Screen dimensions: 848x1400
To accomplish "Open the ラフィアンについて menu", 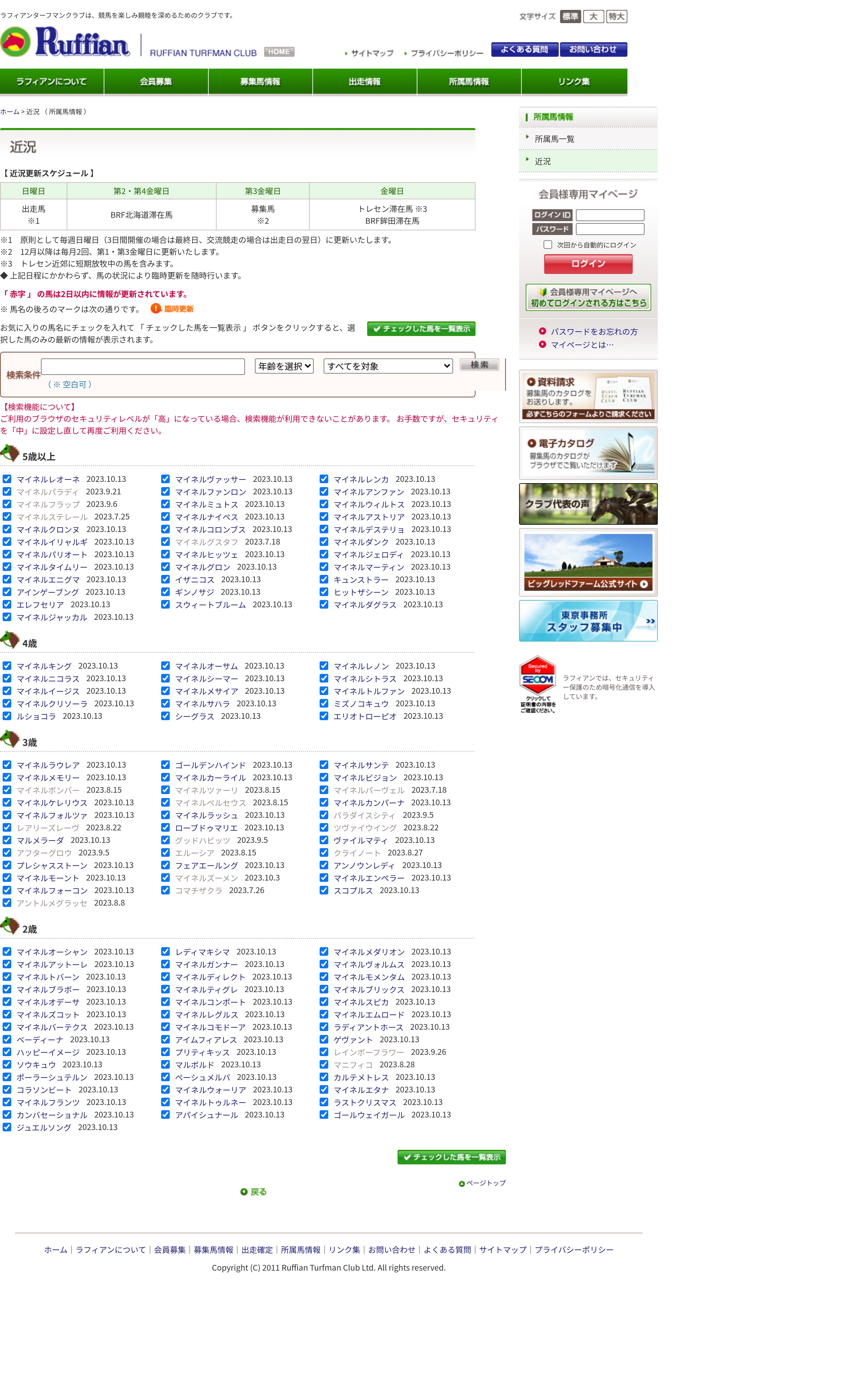I will coord(52,82).
